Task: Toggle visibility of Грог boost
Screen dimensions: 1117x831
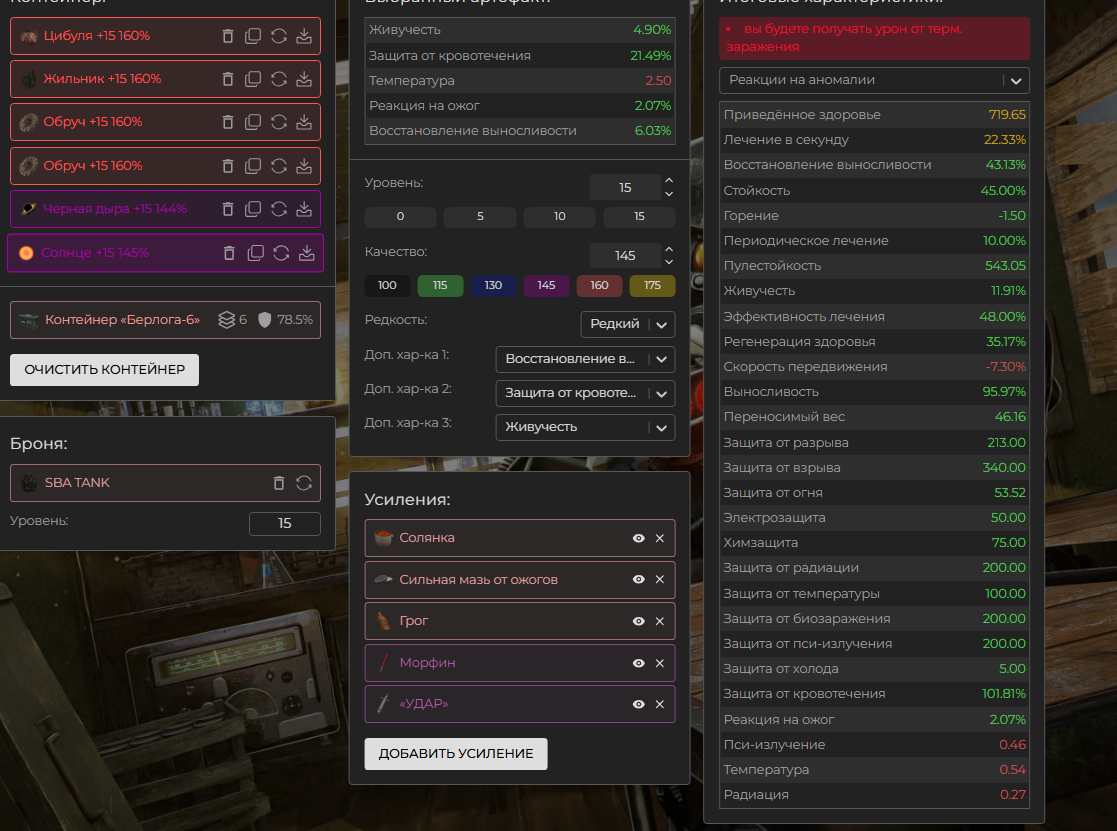Action: [x=638, y=621]
